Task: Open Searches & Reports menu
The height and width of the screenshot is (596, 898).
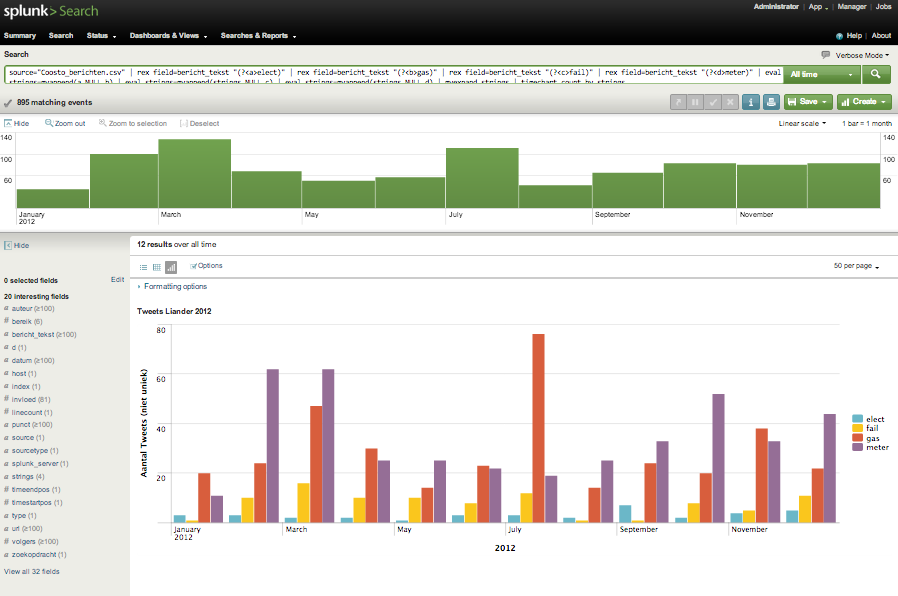Action: click(x=257, y=36)
